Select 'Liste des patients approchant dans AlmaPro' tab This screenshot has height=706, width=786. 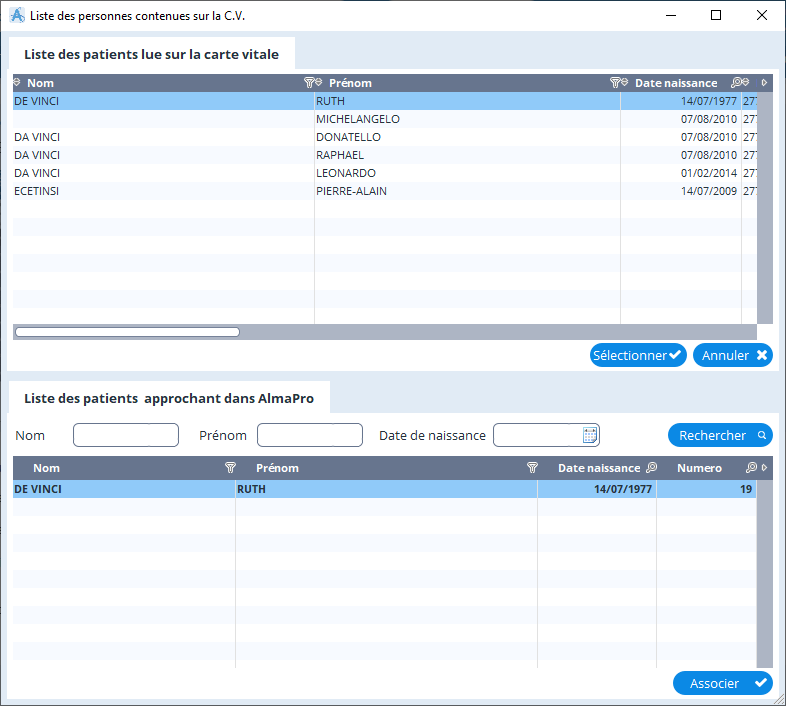click(x=169, y=398)
